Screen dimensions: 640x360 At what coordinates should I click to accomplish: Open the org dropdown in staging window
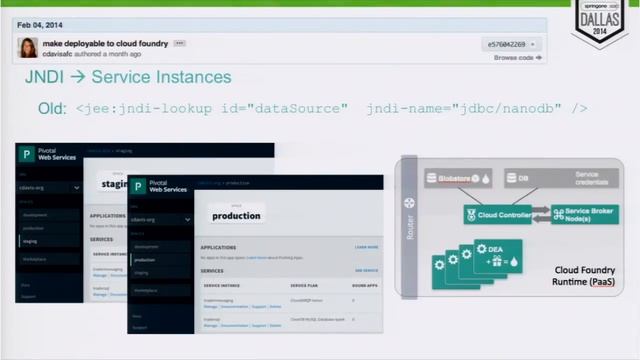point(49,188)
